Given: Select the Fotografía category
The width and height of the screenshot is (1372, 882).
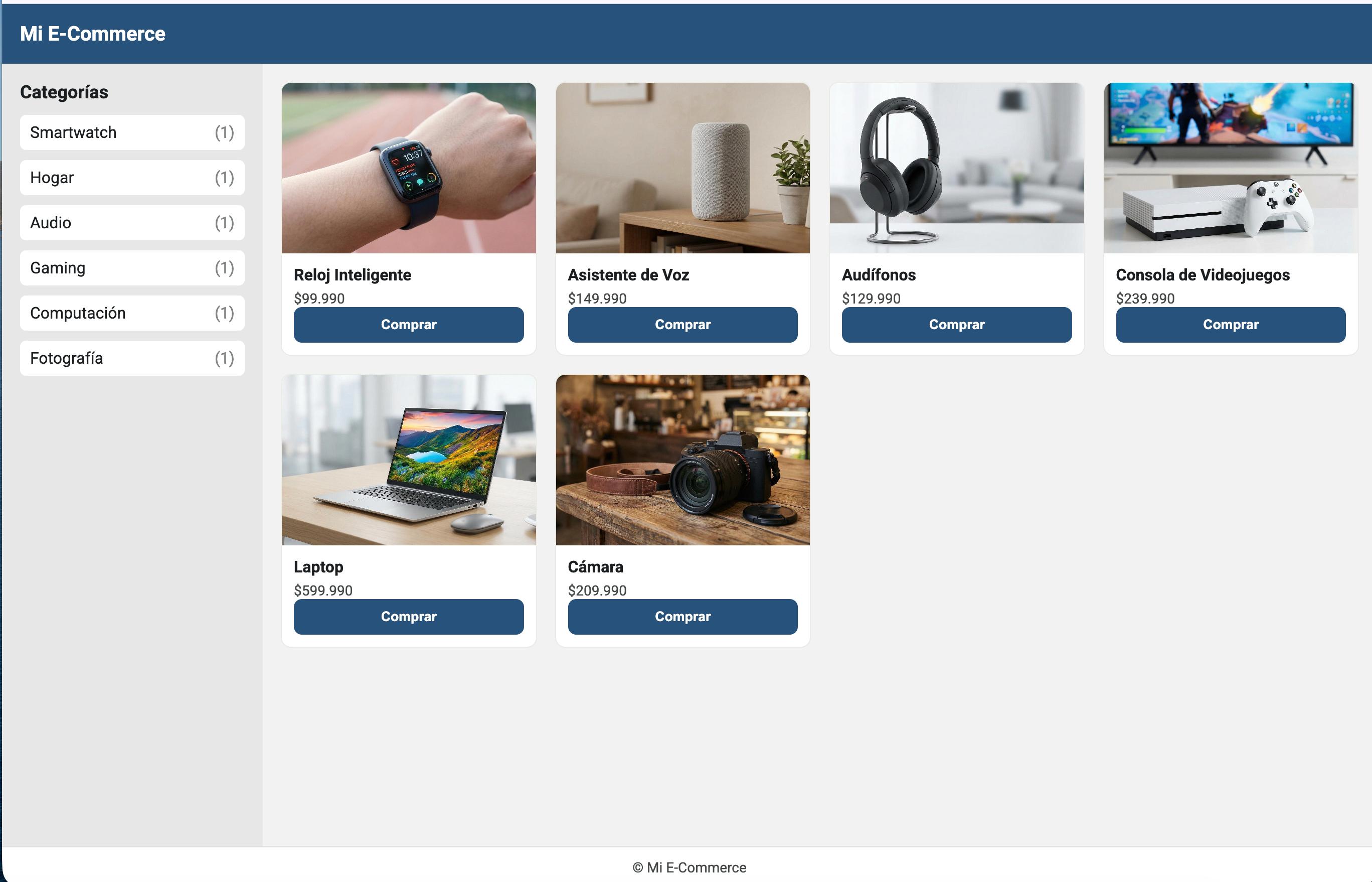Looking at the screenshot, I should tap(132, 359).
